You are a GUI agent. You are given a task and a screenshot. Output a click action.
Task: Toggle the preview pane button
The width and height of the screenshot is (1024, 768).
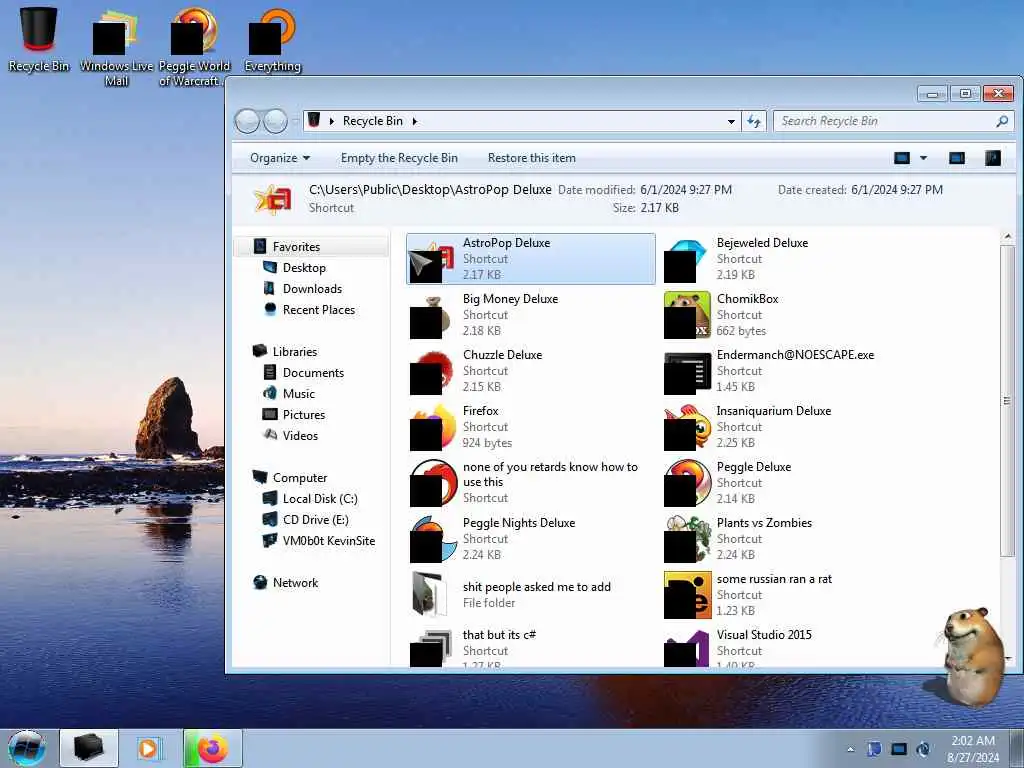point(957,158)
